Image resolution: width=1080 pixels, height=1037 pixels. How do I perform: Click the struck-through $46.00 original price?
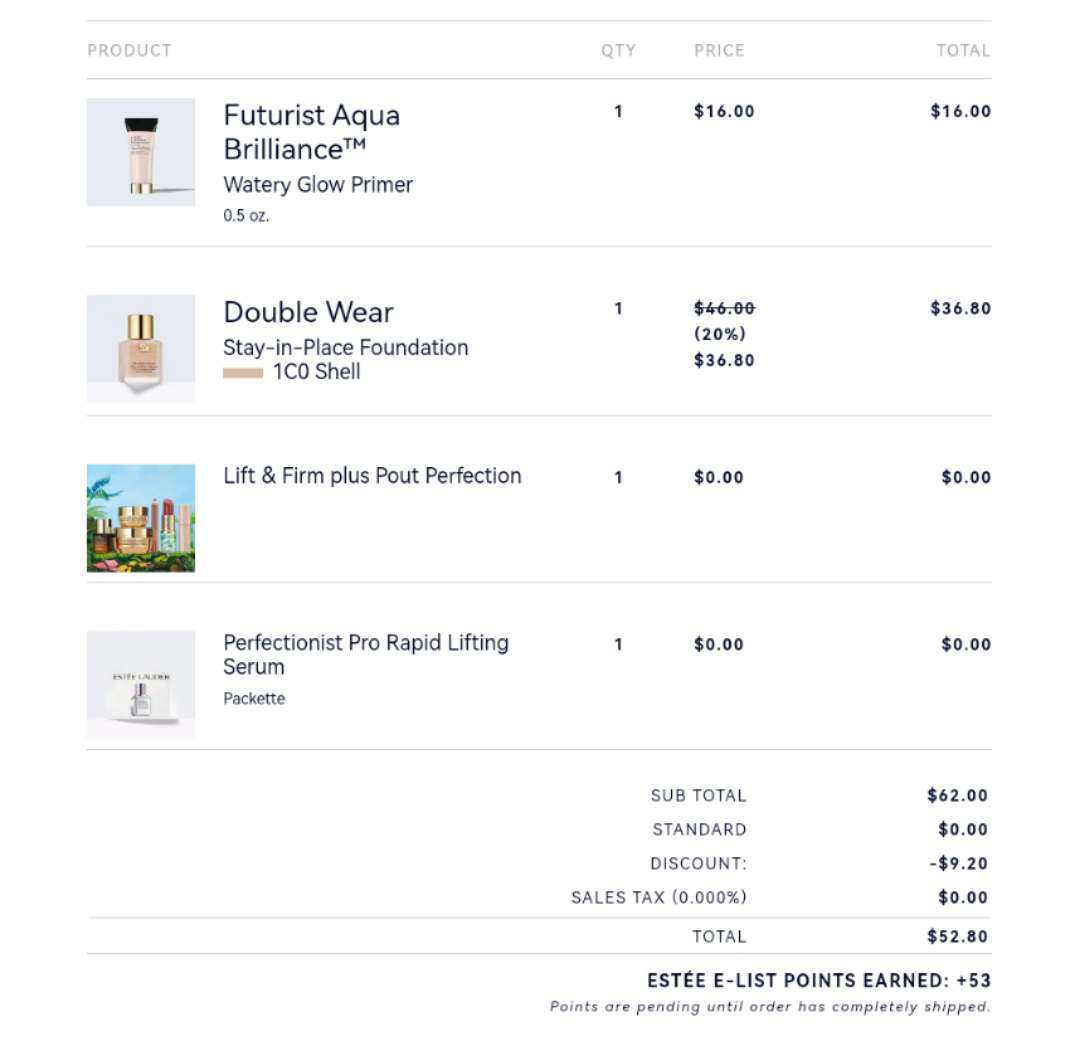click(724, 308)
